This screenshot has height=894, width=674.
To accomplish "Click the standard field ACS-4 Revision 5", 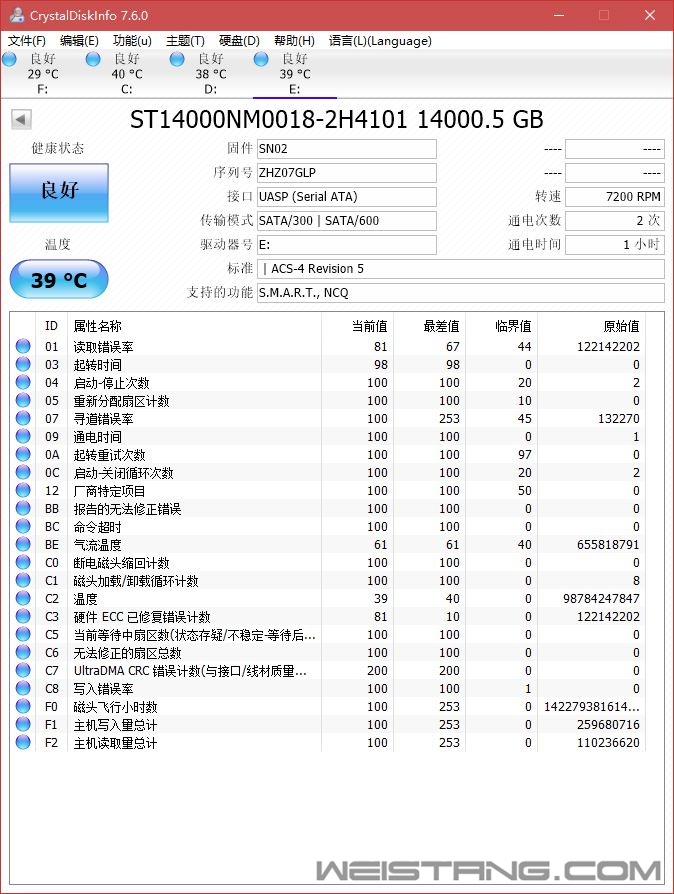I will point(461,269).
